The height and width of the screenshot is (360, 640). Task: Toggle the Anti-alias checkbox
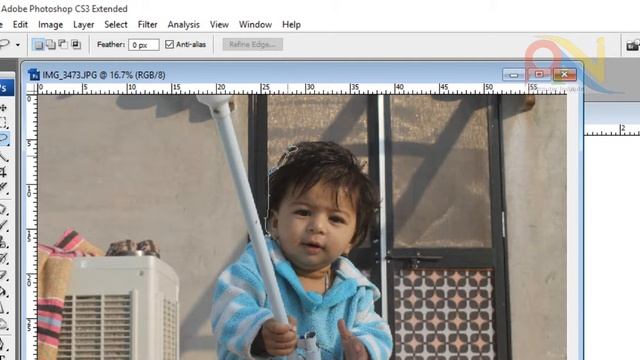click(x=169, y=44)
